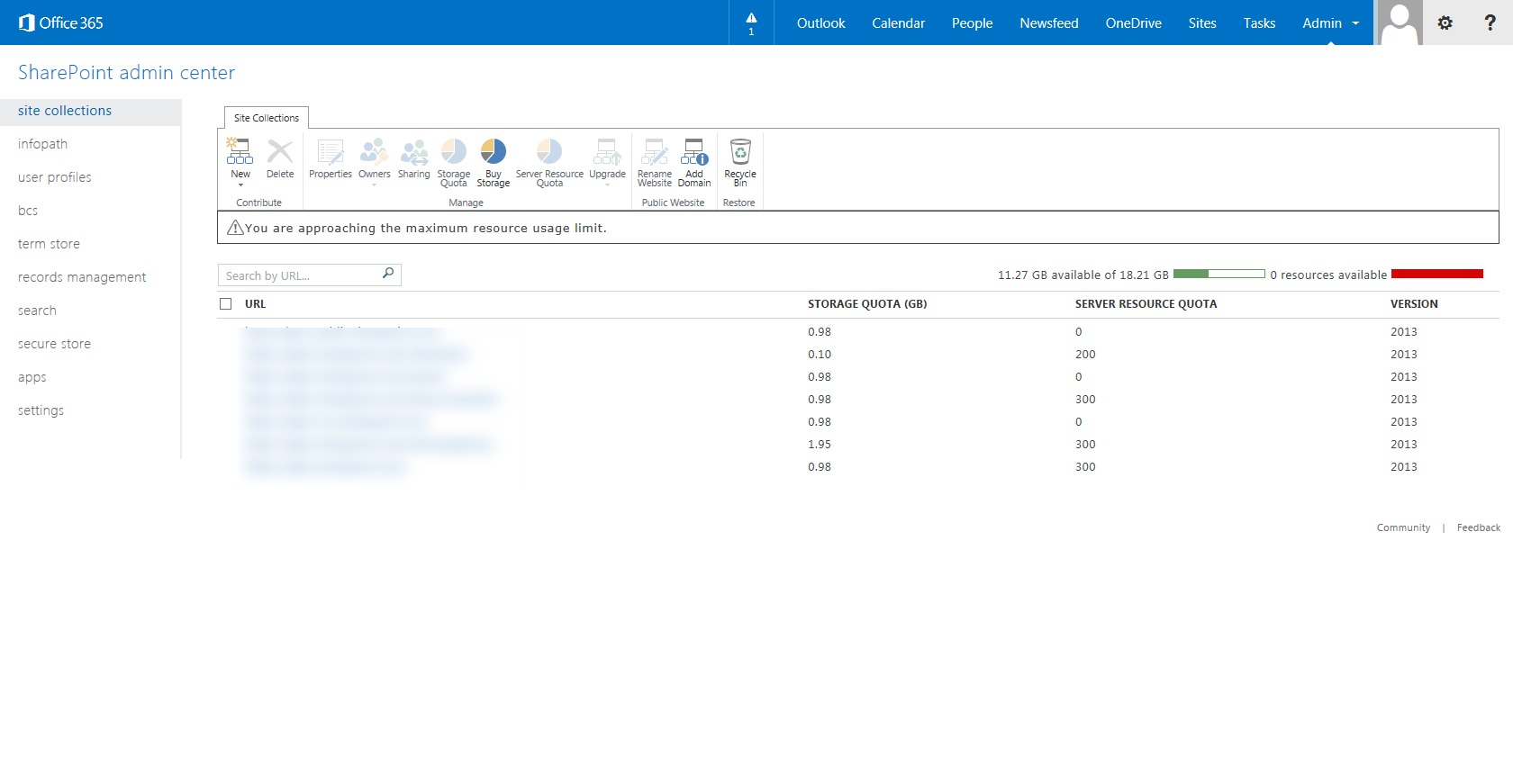This screenshot has height=784, width=1513.
Task: Click the Community footer link
Action: pos(1403,527)
